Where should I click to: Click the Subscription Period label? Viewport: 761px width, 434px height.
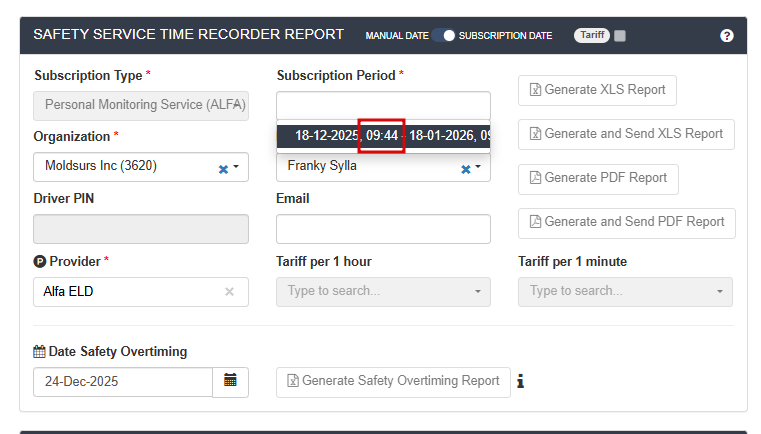tap(336, 75)
